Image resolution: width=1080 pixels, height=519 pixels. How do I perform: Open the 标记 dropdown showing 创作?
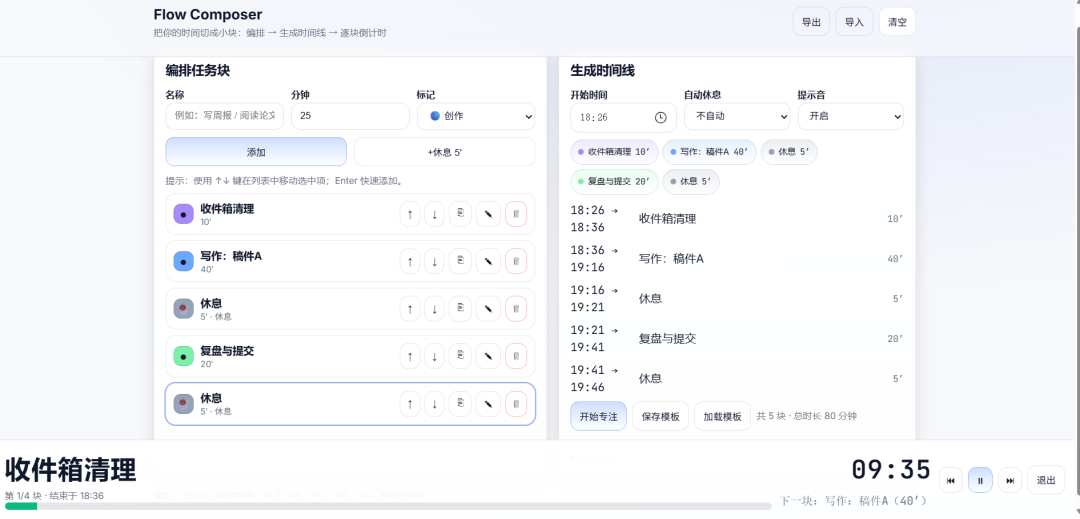pyautogui.click(x=476, y=116)
